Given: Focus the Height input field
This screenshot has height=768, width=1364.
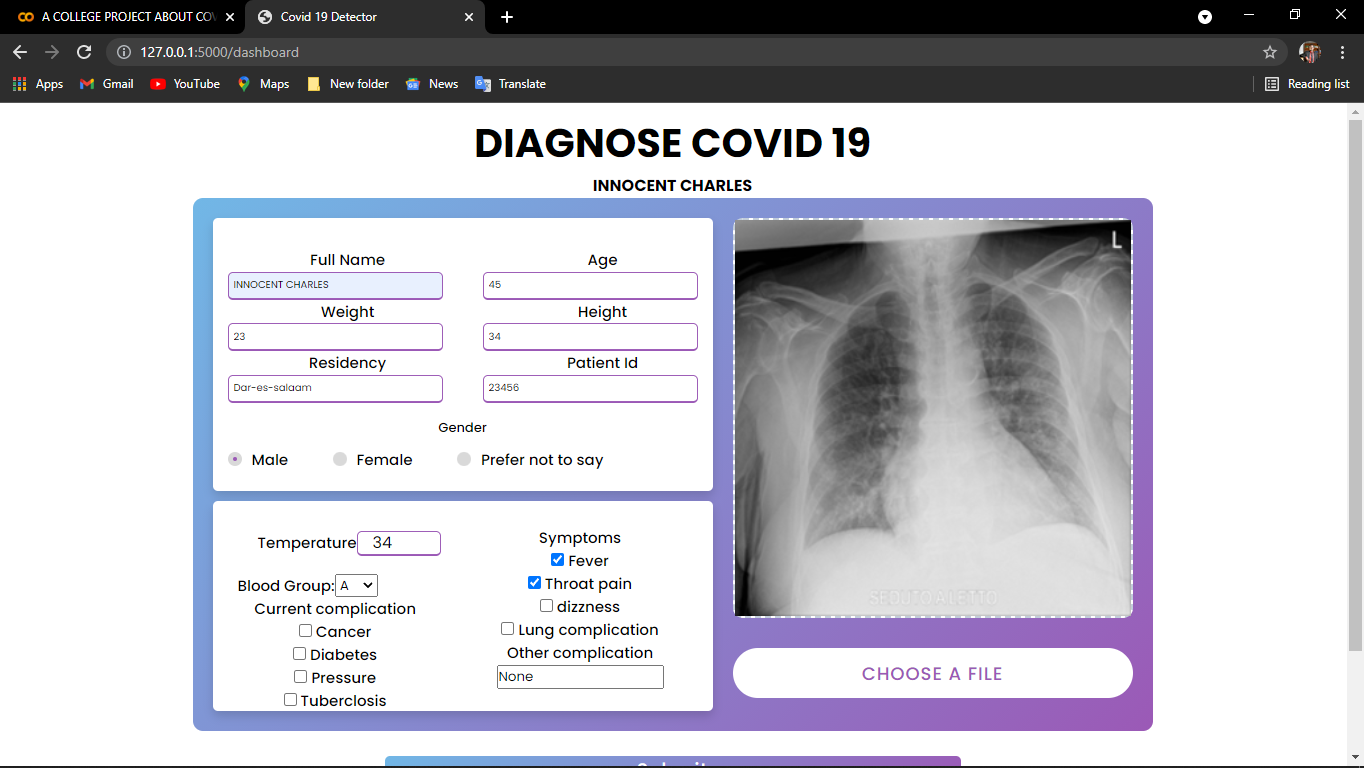Looking at the screenshot, I should tap(590, 337).
